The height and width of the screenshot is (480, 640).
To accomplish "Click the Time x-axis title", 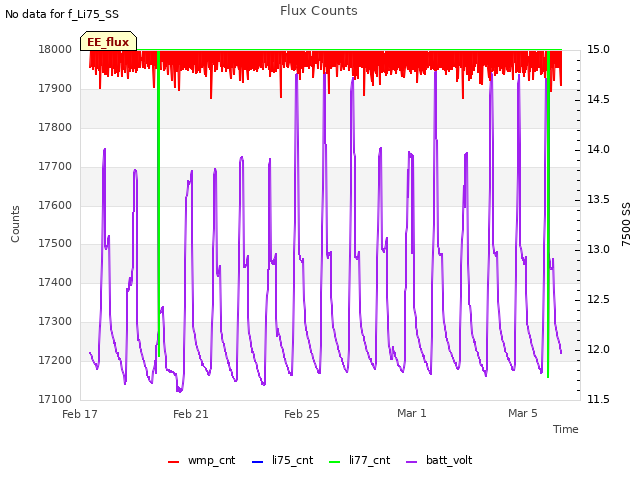I will pos(565,429).
